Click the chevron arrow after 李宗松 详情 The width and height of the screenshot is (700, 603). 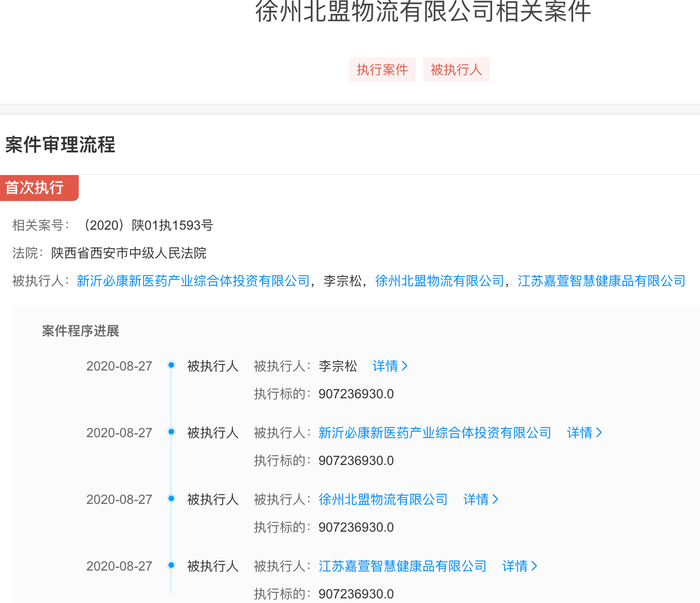click(404, 366)
